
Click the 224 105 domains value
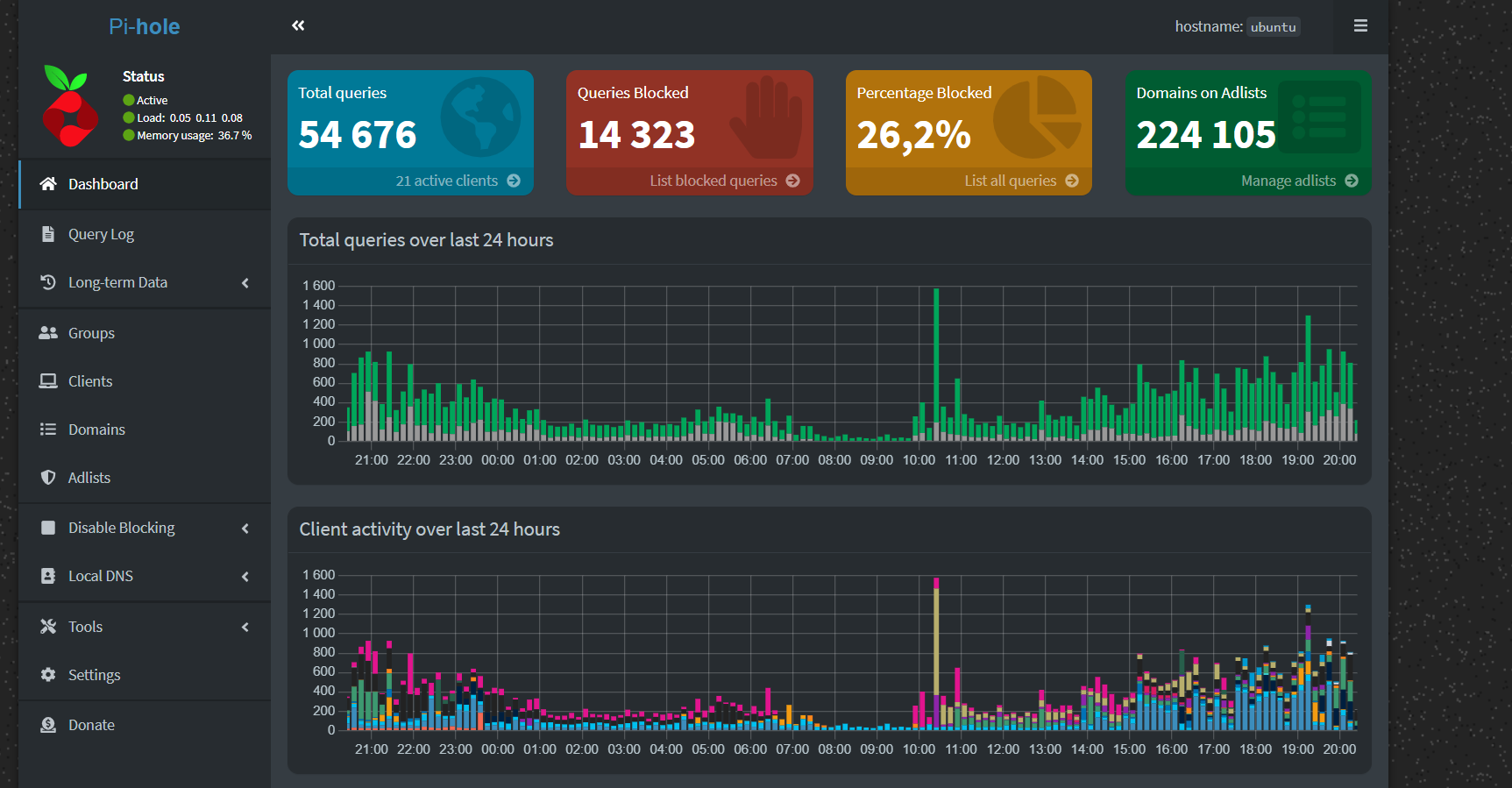[1206, 135]
